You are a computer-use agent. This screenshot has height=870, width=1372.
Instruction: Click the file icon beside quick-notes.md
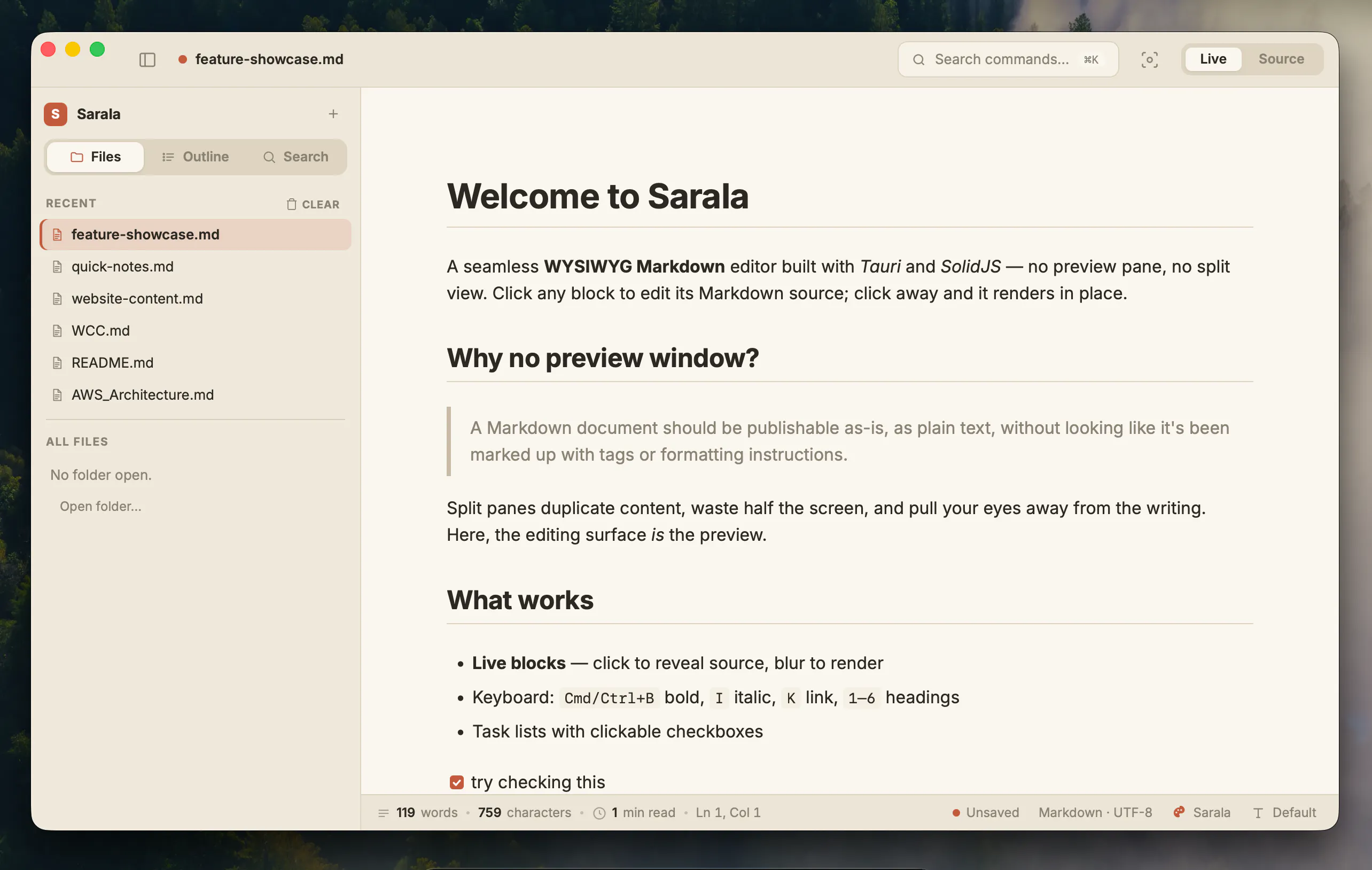tap(57, 266)
